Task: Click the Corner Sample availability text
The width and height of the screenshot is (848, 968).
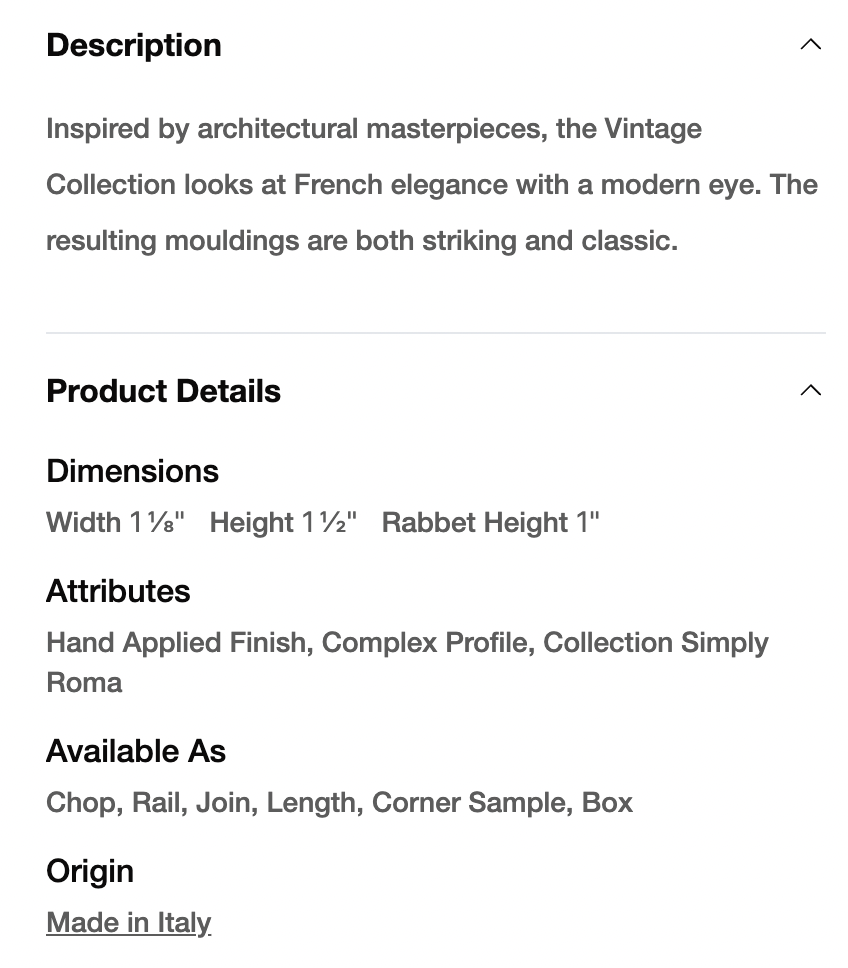Action: (468, 802)
